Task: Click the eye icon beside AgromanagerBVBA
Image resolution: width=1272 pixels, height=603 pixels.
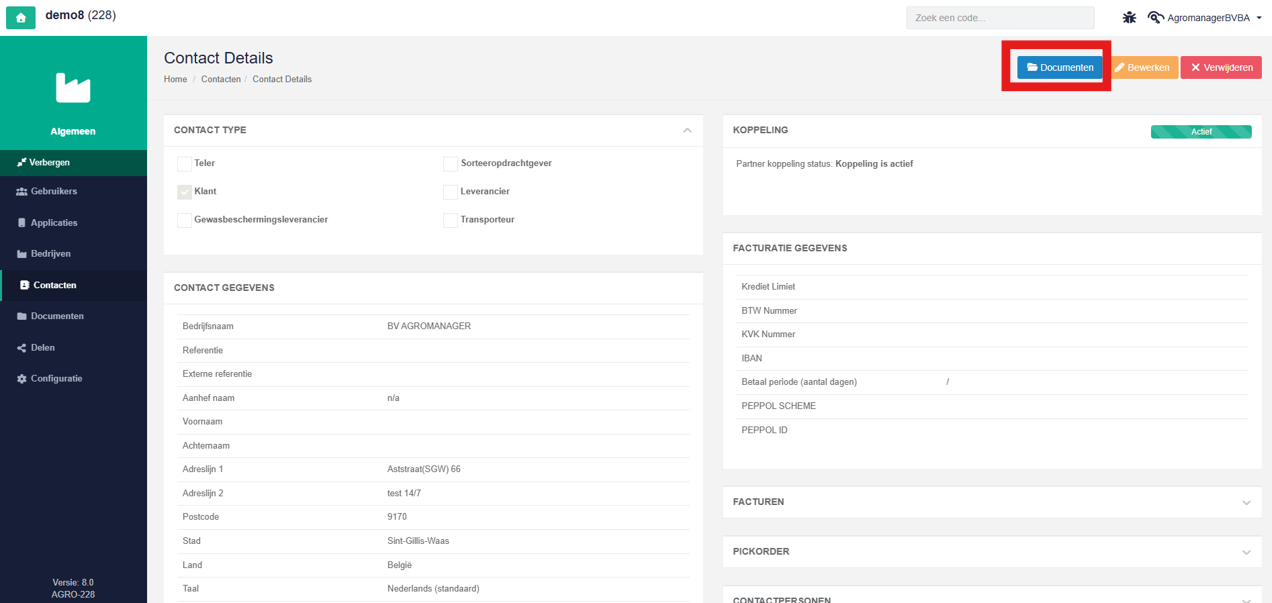Action: 1155,17
